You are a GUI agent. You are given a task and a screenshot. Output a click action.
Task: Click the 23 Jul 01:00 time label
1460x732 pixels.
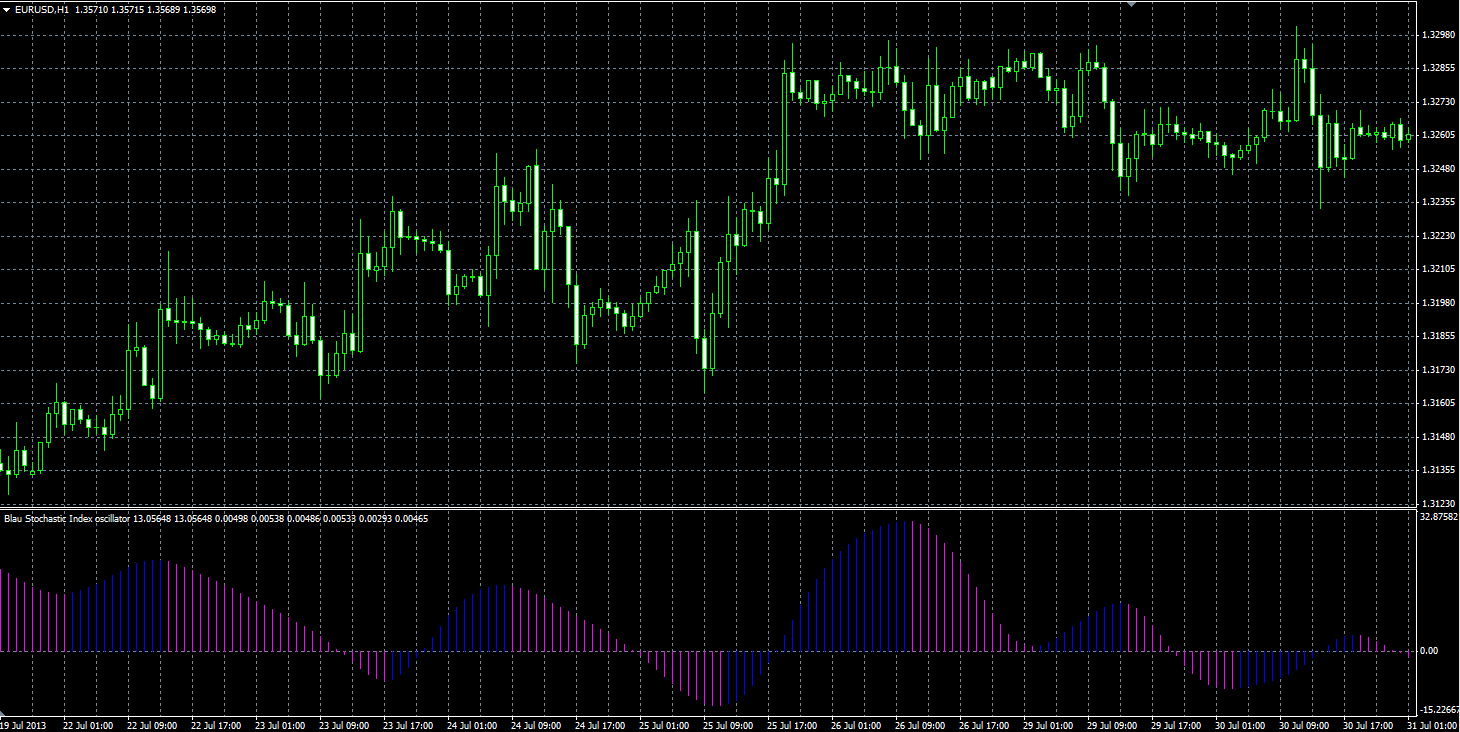[x=279, y=725]
